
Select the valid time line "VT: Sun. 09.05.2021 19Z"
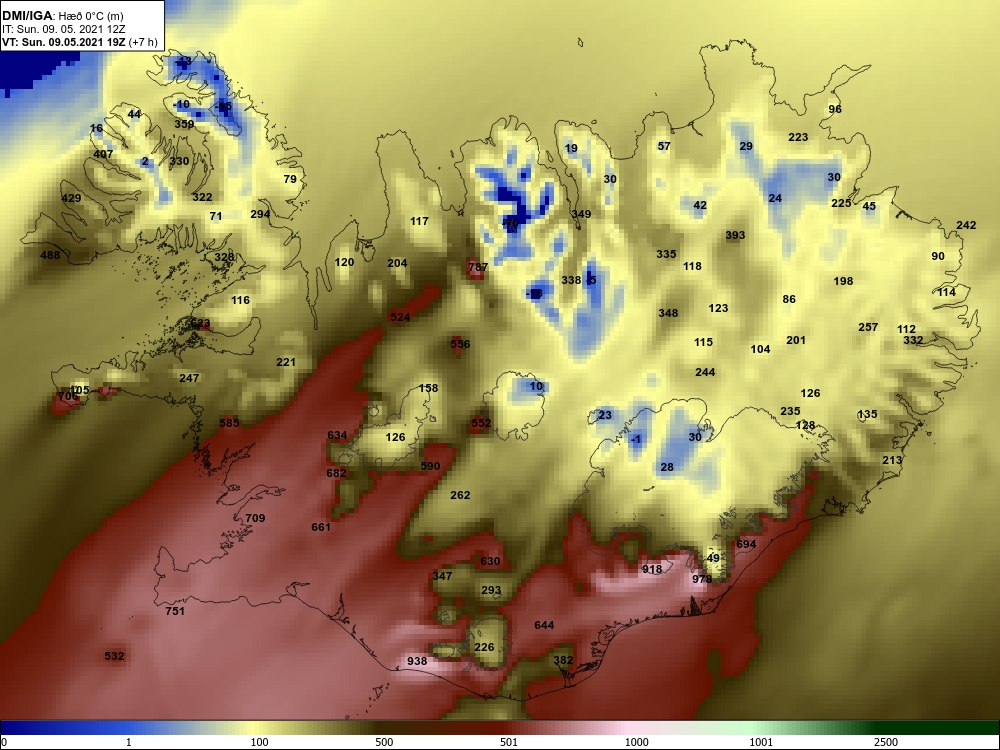coord(63,42)
